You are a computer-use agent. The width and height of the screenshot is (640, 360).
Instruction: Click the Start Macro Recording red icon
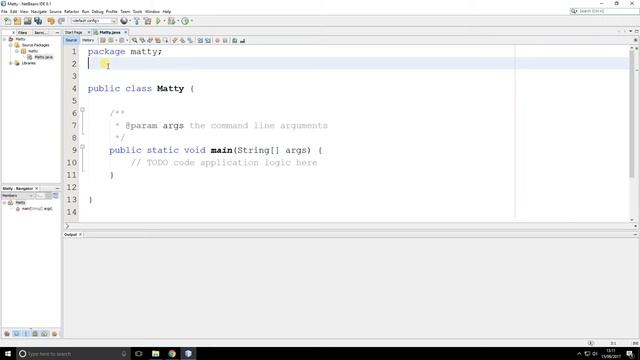[x=217, y=40]
